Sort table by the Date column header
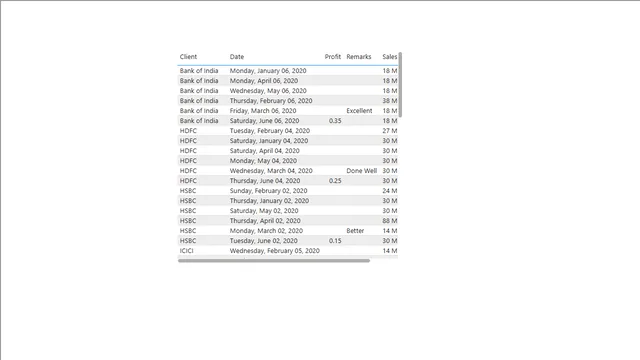640x360 pixels. 237,57
